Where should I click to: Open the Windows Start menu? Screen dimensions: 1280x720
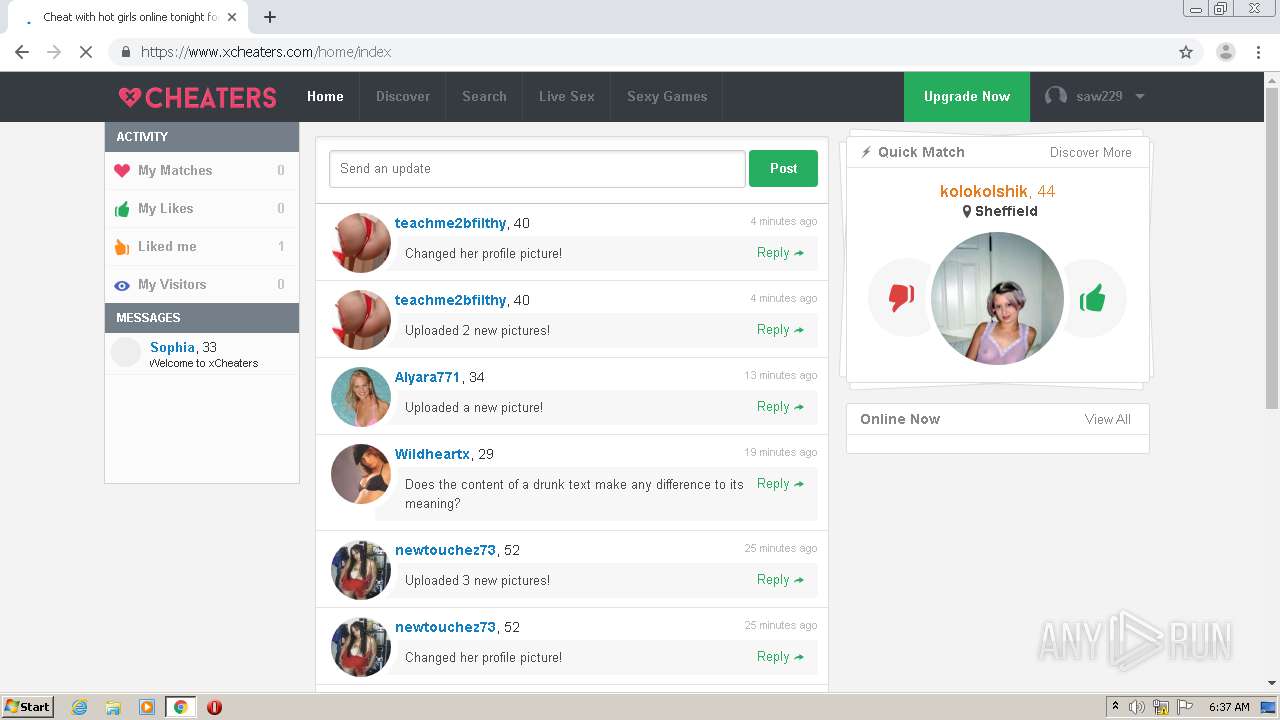(28, 707)
